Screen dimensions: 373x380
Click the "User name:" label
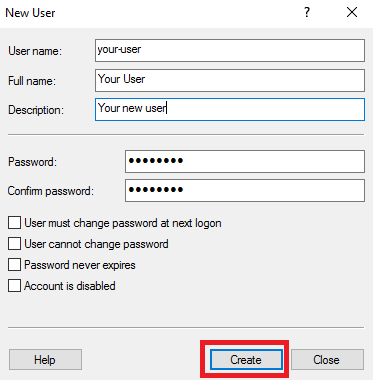[35, 51]
